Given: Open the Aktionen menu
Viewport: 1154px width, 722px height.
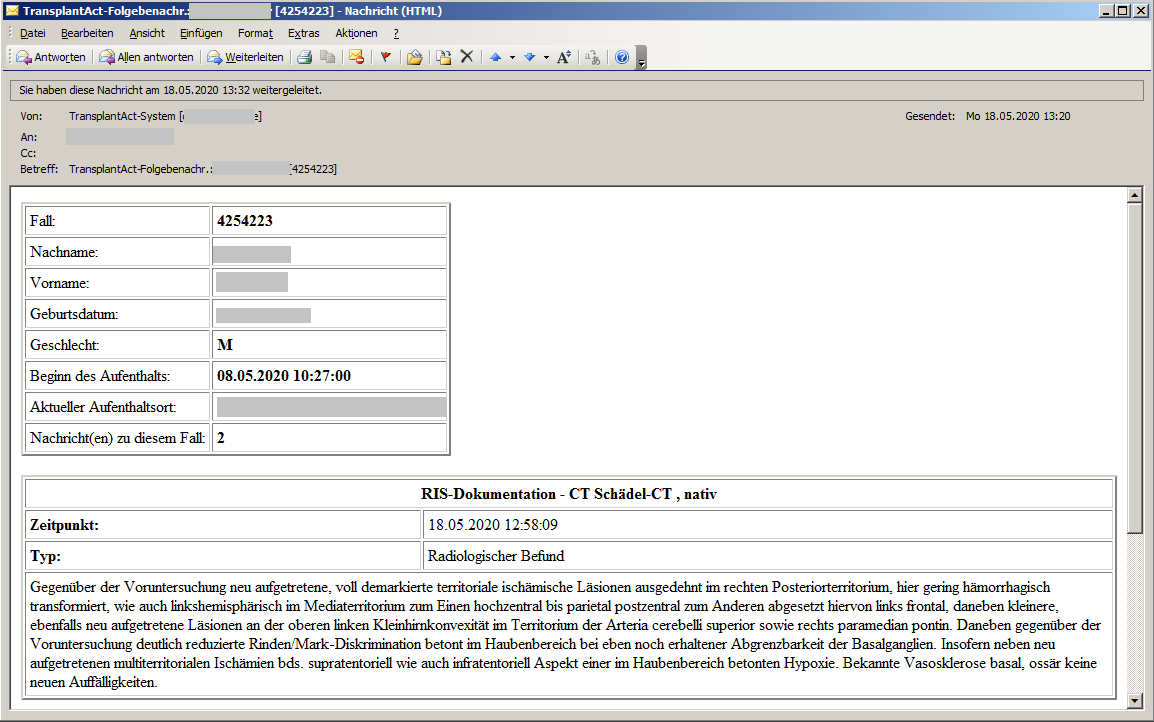Looking at the screenshot, I should tap(356, 33).
